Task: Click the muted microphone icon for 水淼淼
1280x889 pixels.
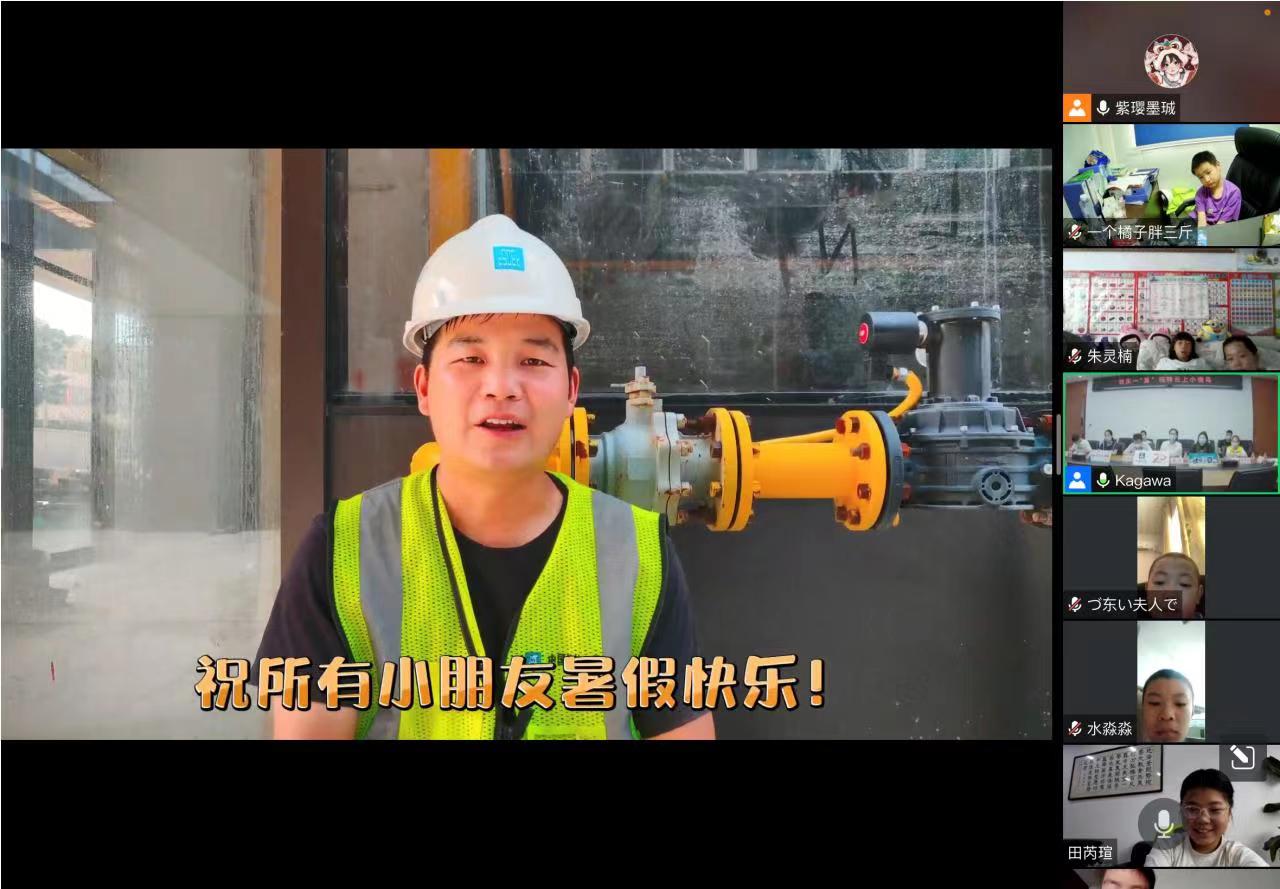Action: (x=1075, y=728)
